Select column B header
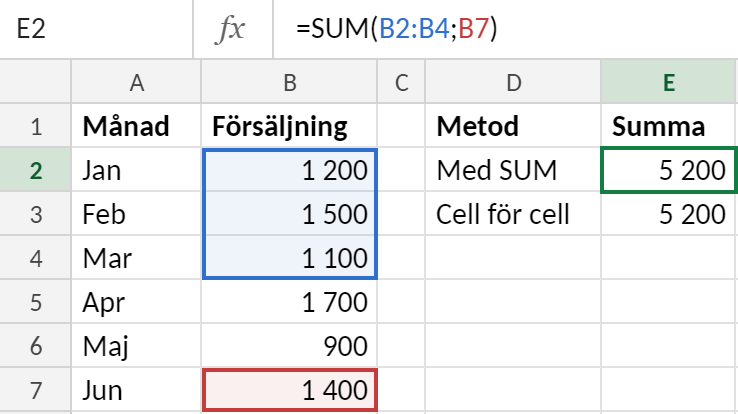 point(289,82)
